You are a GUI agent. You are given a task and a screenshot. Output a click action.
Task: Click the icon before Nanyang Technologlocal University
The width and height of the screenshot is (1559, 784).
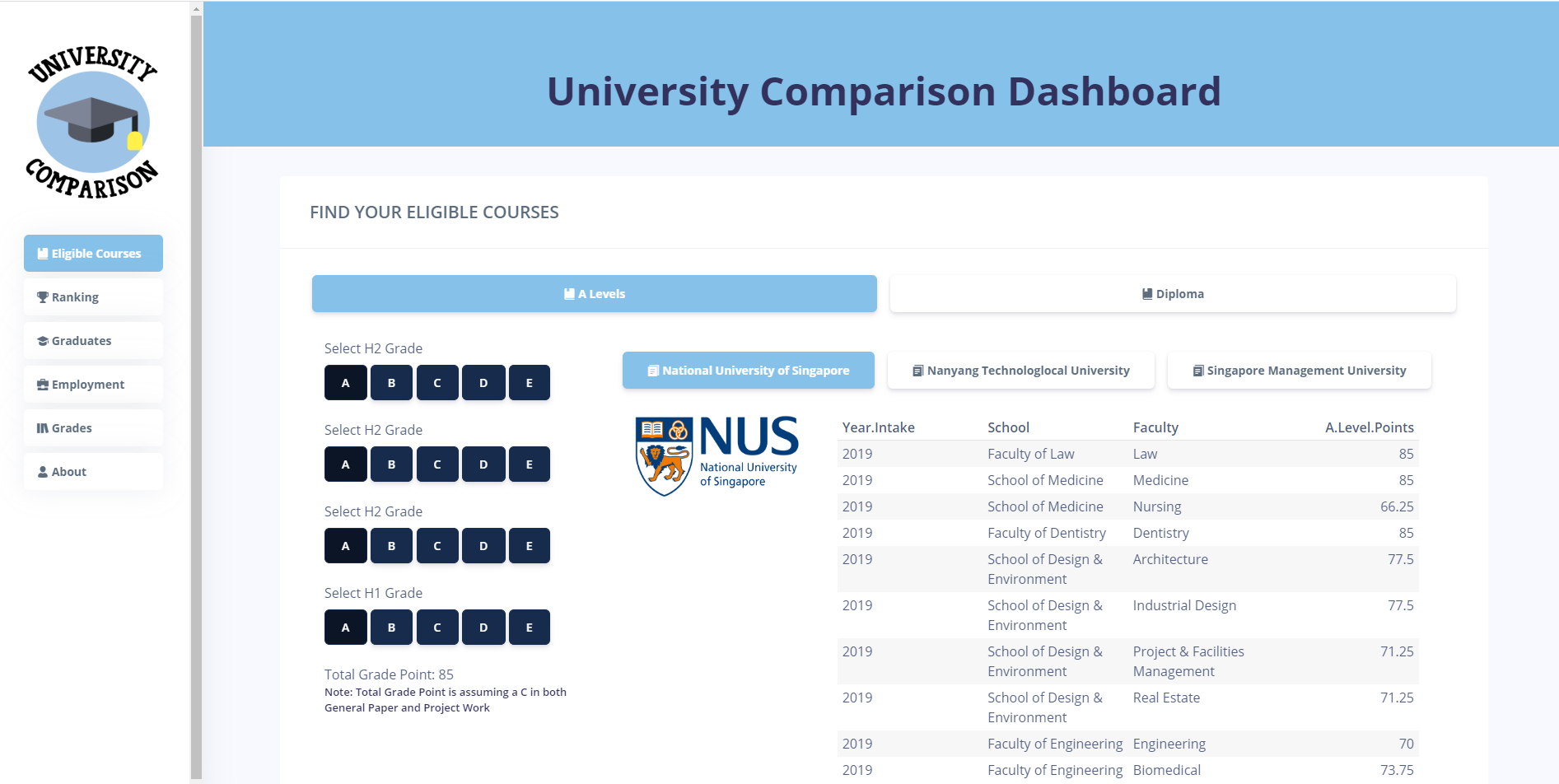(x=917, y=371)
